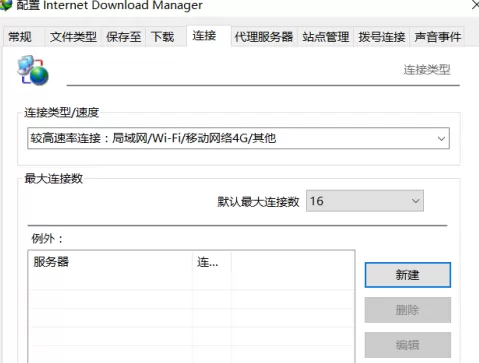Switch to the 文件类型 tab
Viewport: 479px width, 363px height.
point(73,37)
